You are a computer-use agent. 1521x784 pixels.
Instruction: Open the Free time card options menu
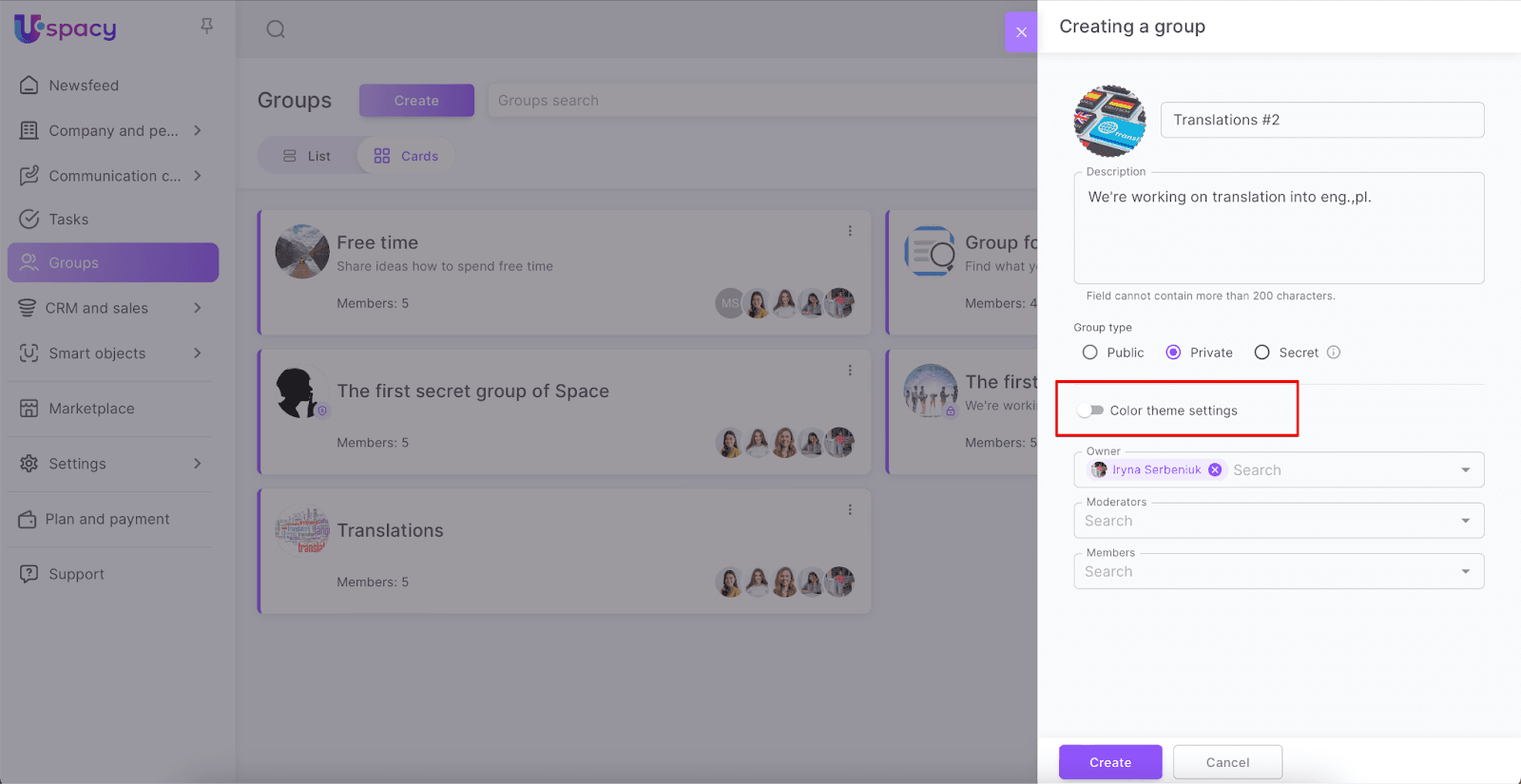click(850, 231)
